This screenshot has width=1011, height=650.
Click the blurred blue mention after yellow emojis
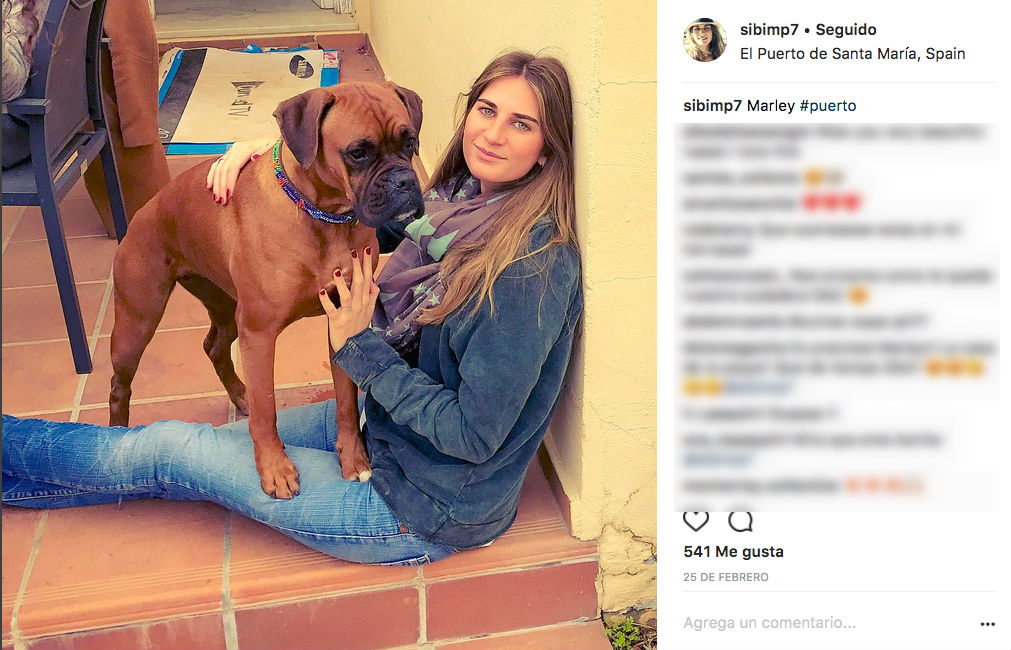pyautogui.click(x=758, y=388)
